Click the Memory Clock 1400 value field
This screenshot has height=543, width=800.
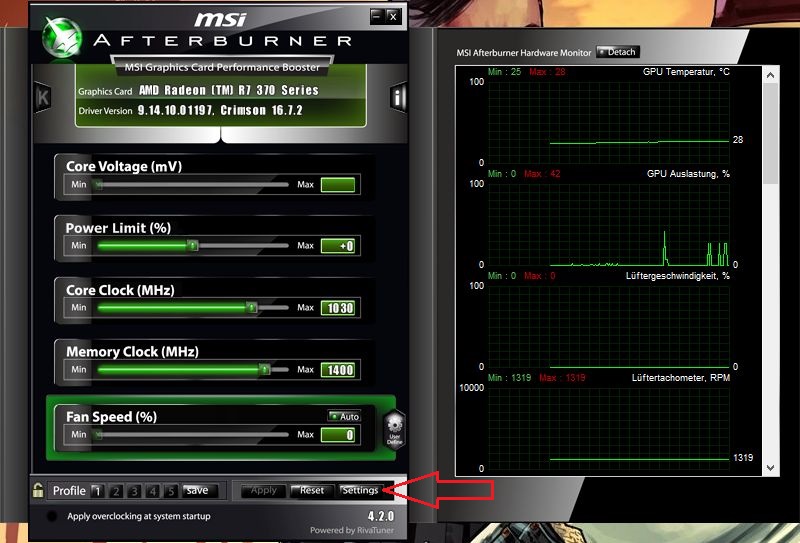[x=338, y=369]
